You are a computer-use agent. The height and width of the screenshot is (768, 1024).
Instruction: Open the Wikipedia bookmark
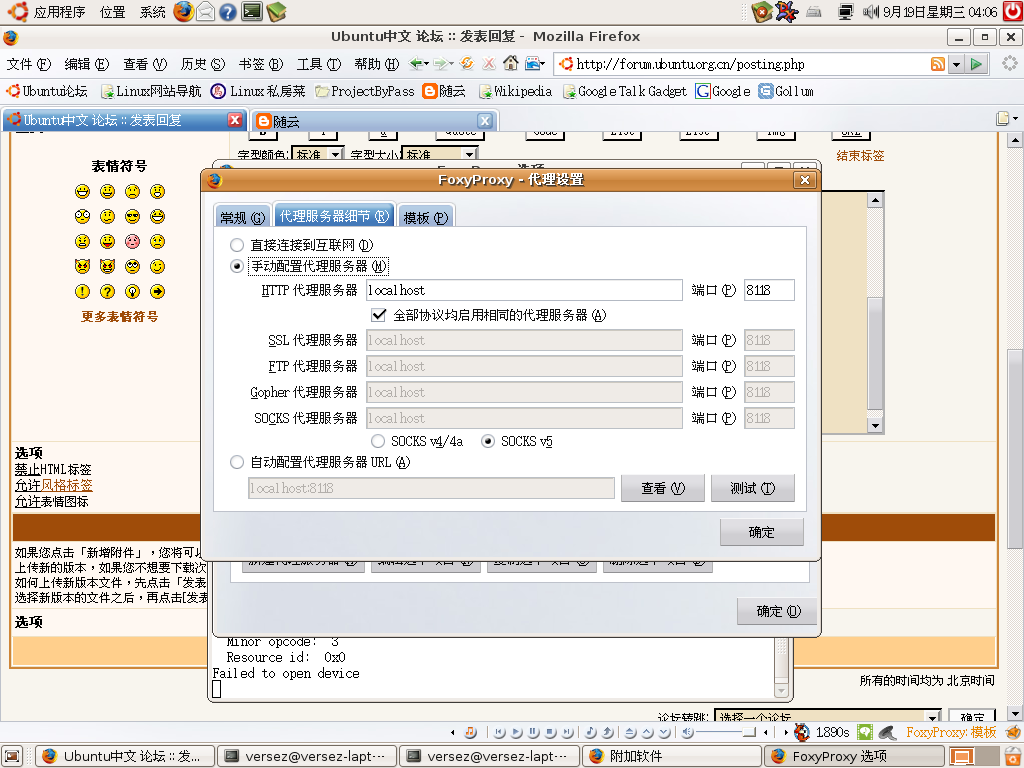[515, 91]
